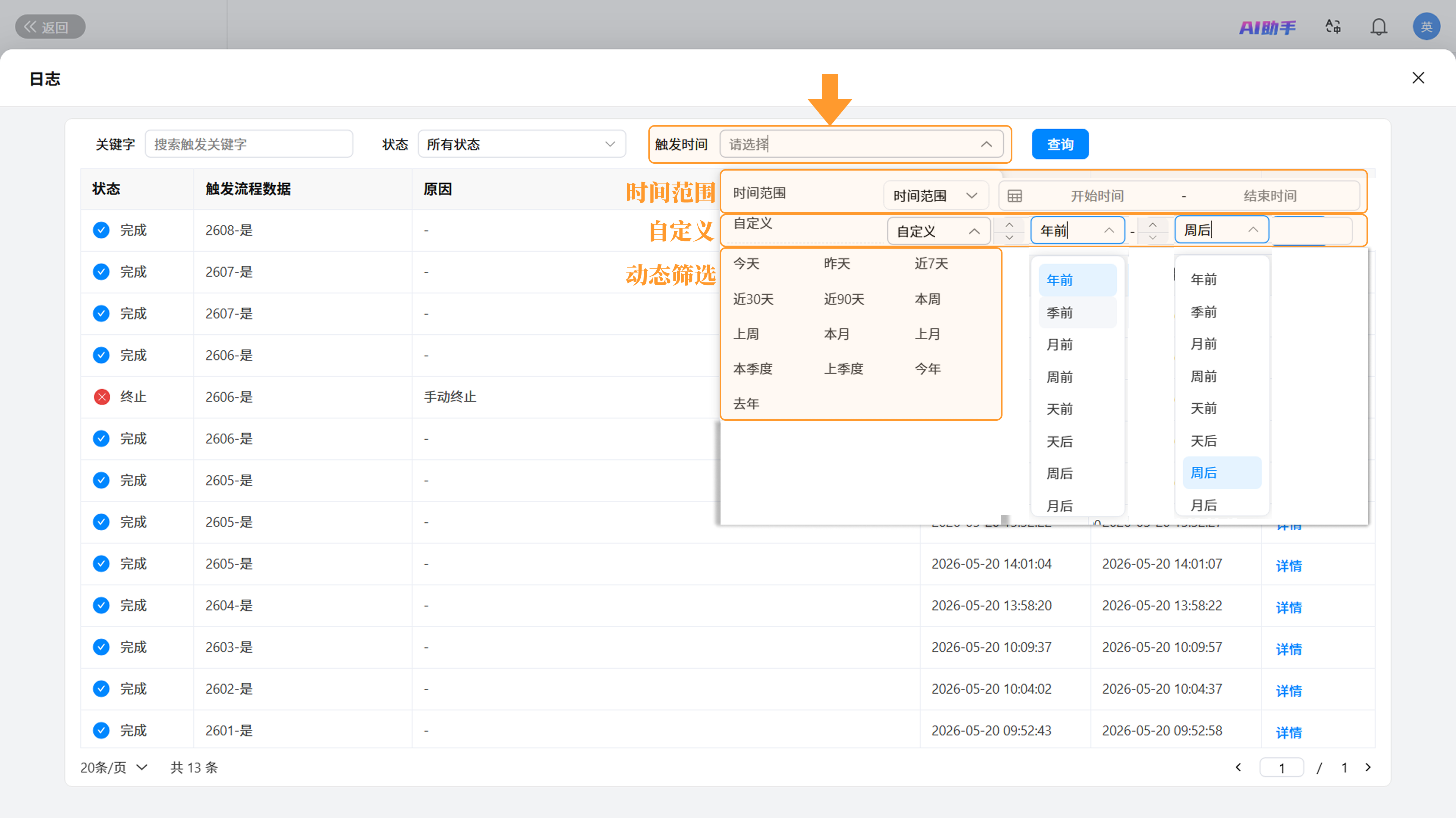
Task: Click the 返回 back button
Action: (x=50, y=27)
